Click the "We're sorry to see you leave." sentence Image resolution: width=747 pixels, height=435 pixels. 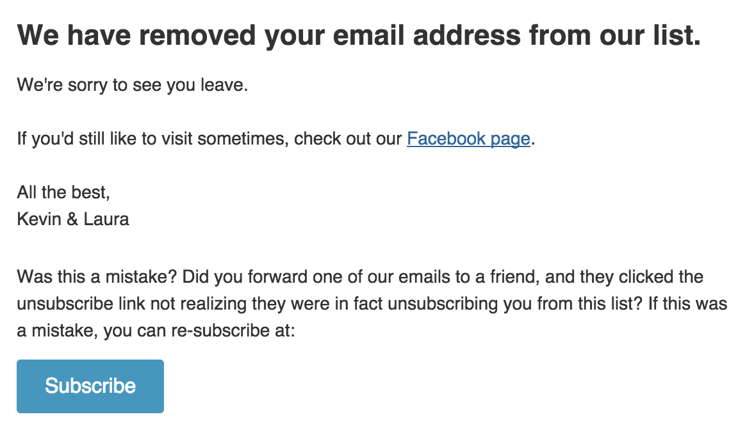coord(132,85)
